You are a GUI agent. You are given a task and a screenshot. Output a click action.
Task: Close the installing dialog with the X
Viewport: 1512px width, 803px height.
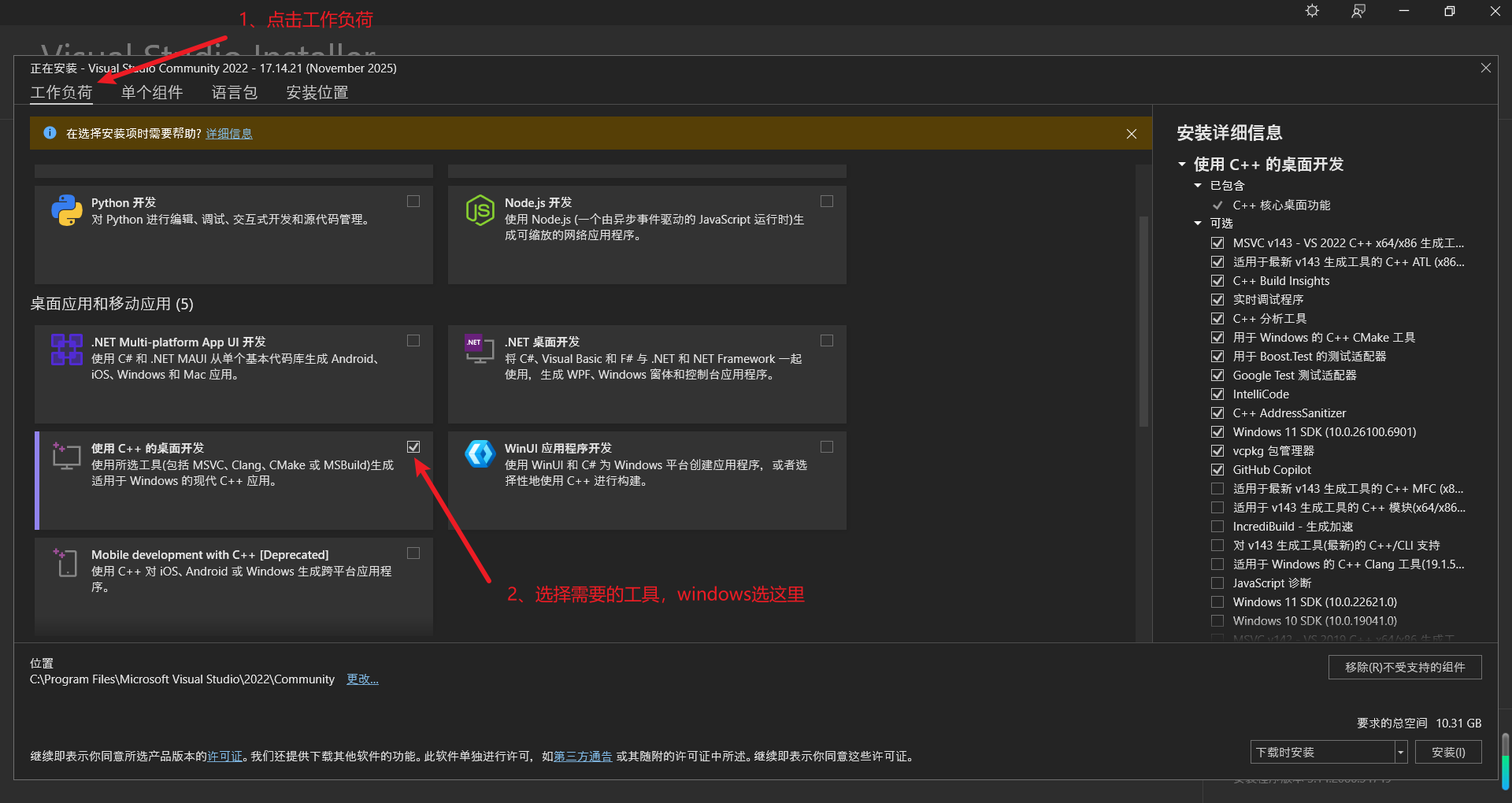click(x=1485, y=68)
